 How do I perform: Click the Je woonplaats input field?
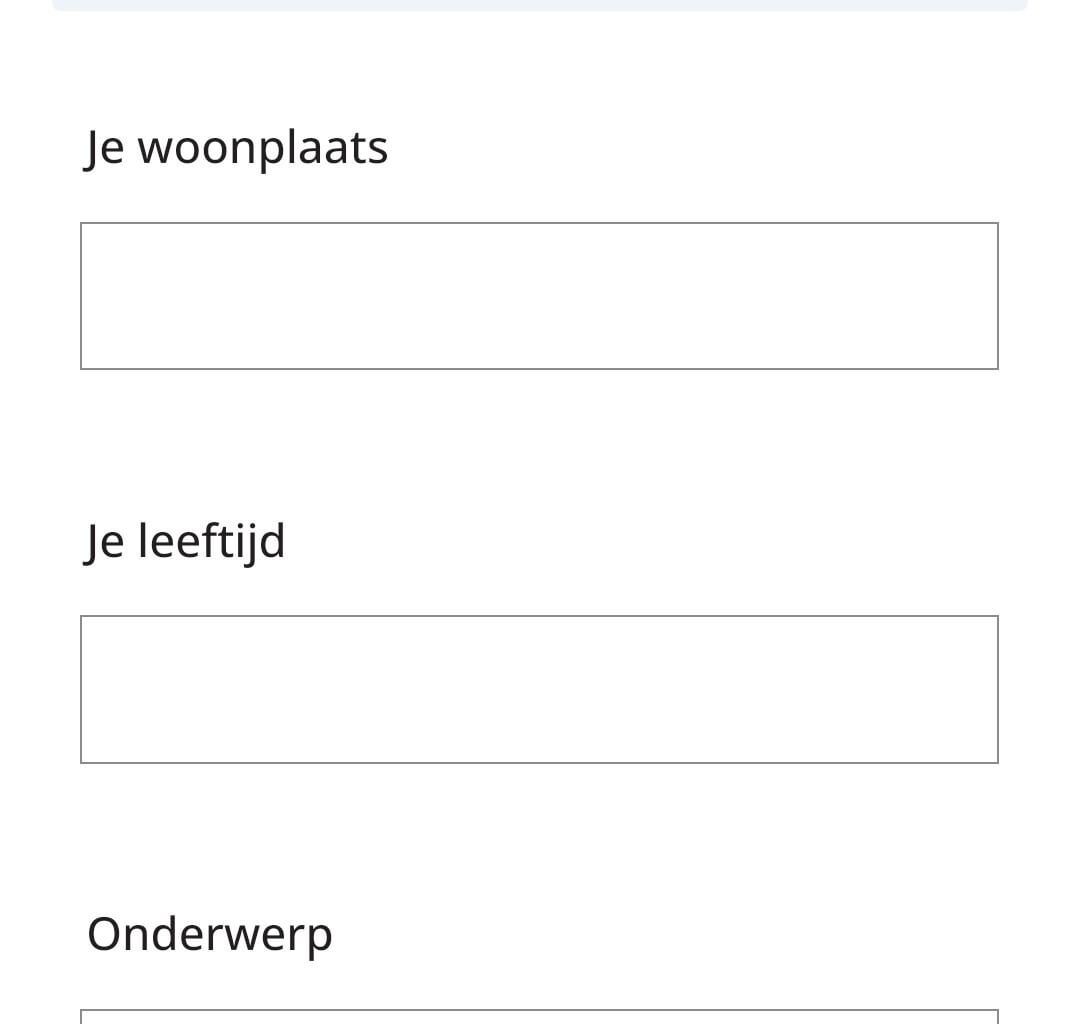click(x=539, y=296)
